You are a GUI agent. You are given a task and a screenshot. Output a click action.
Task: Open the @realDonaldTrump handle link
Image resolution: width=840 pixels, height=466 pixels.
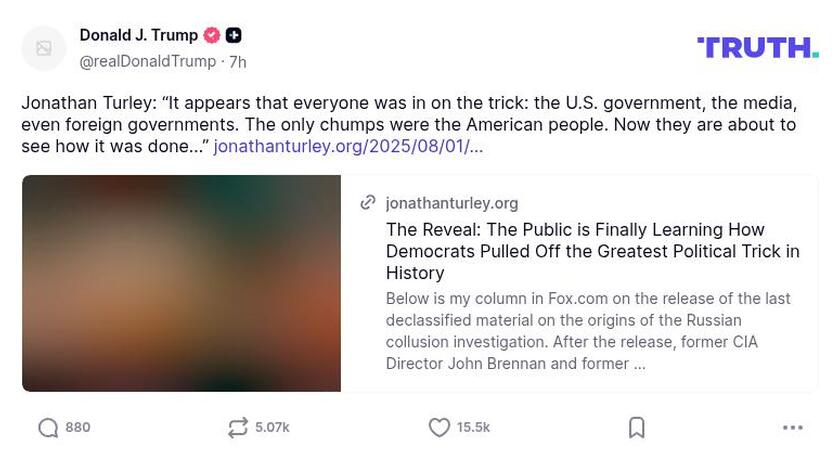147,62
